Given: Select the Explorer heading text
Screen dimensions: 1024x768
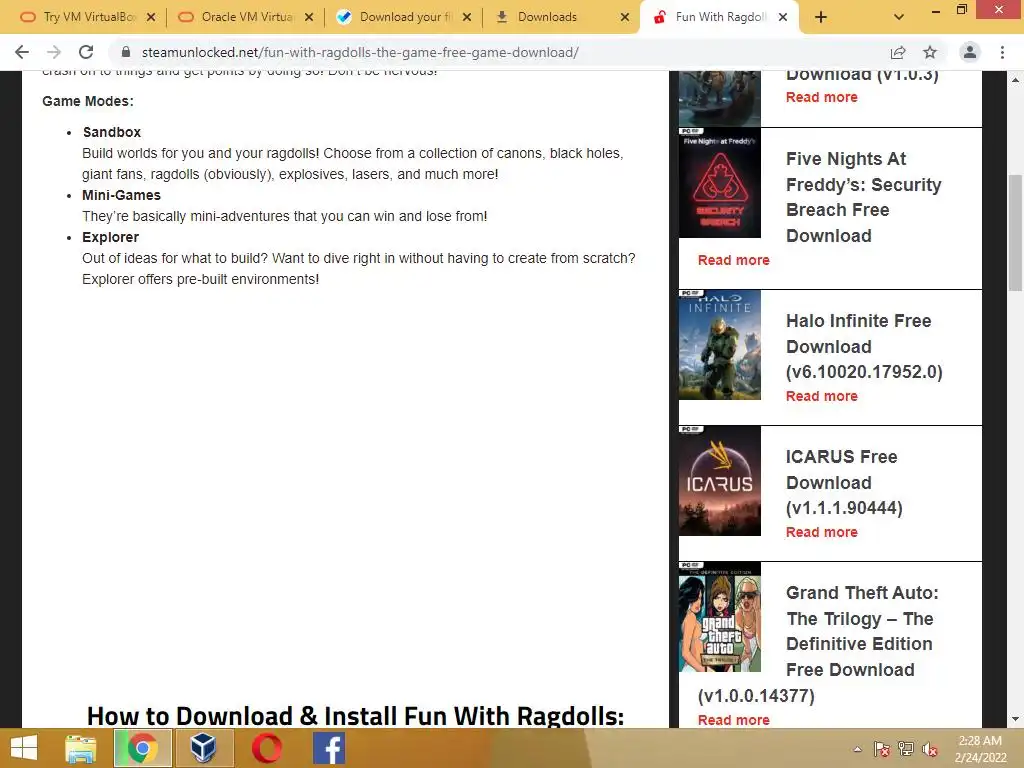Looking at the screenshot, I should [110, 237].
